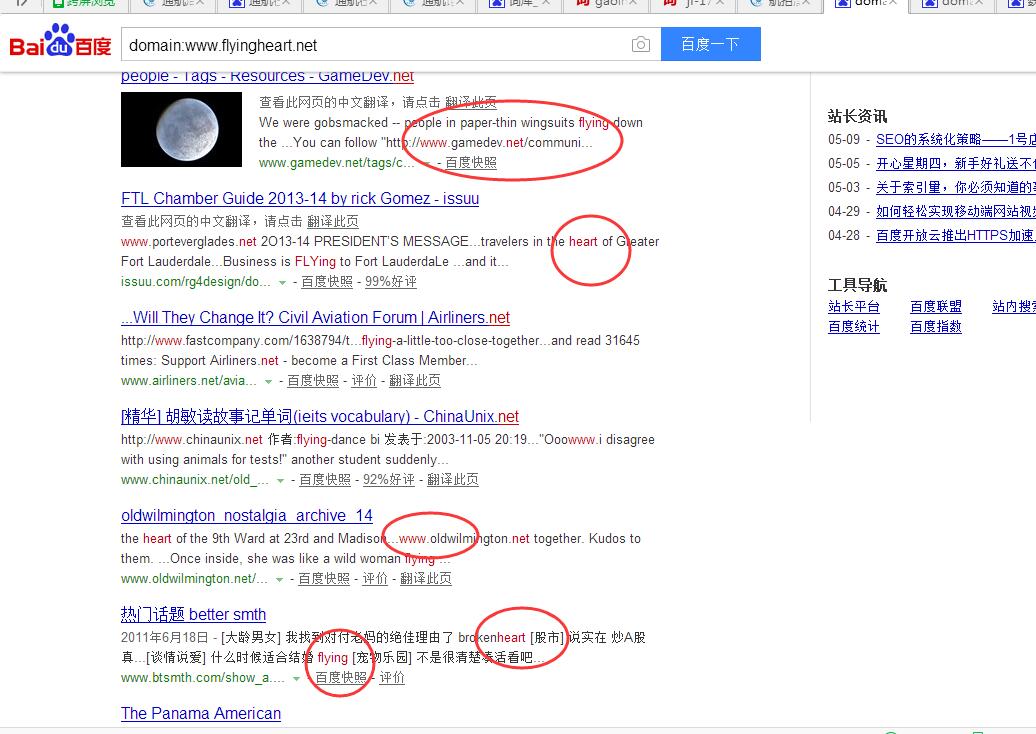Click 百度联盟 in 工具导航
This screenshot has height=734, width=1036.
[936, 307]
